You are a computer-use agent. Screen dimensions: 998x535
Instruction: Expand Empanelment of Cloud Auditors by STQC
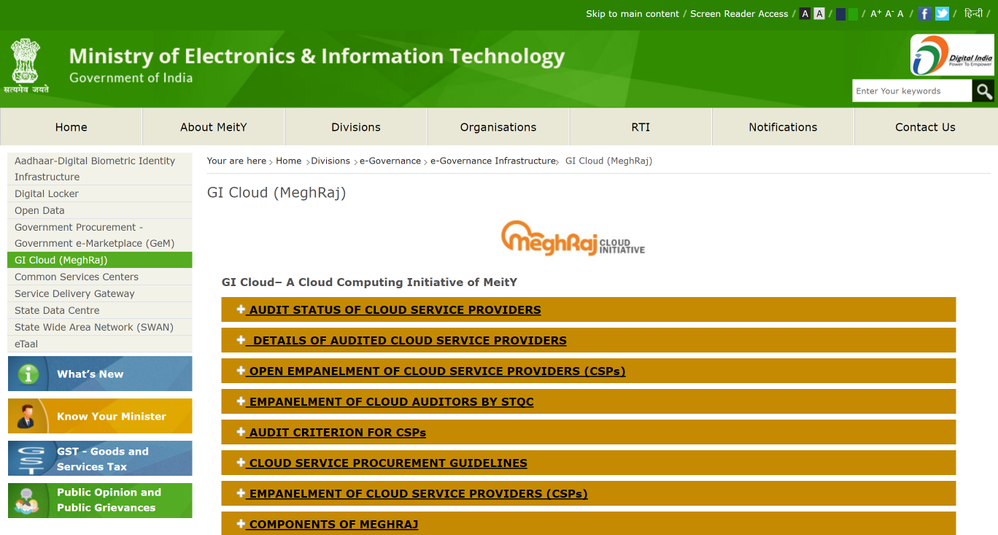(588, 401)
